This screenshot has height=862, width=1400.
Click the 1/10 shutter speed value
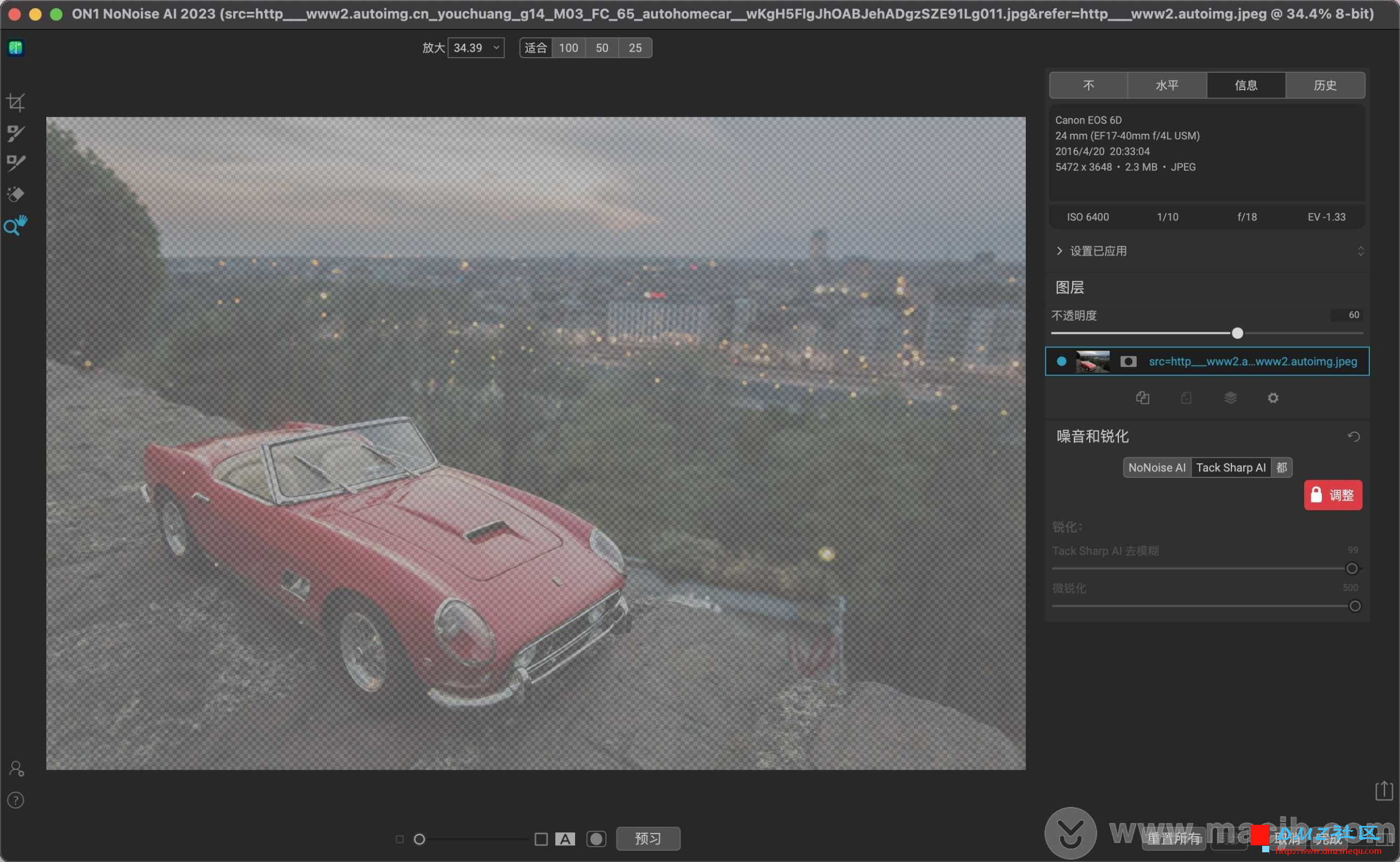(x=1167, y=217)
